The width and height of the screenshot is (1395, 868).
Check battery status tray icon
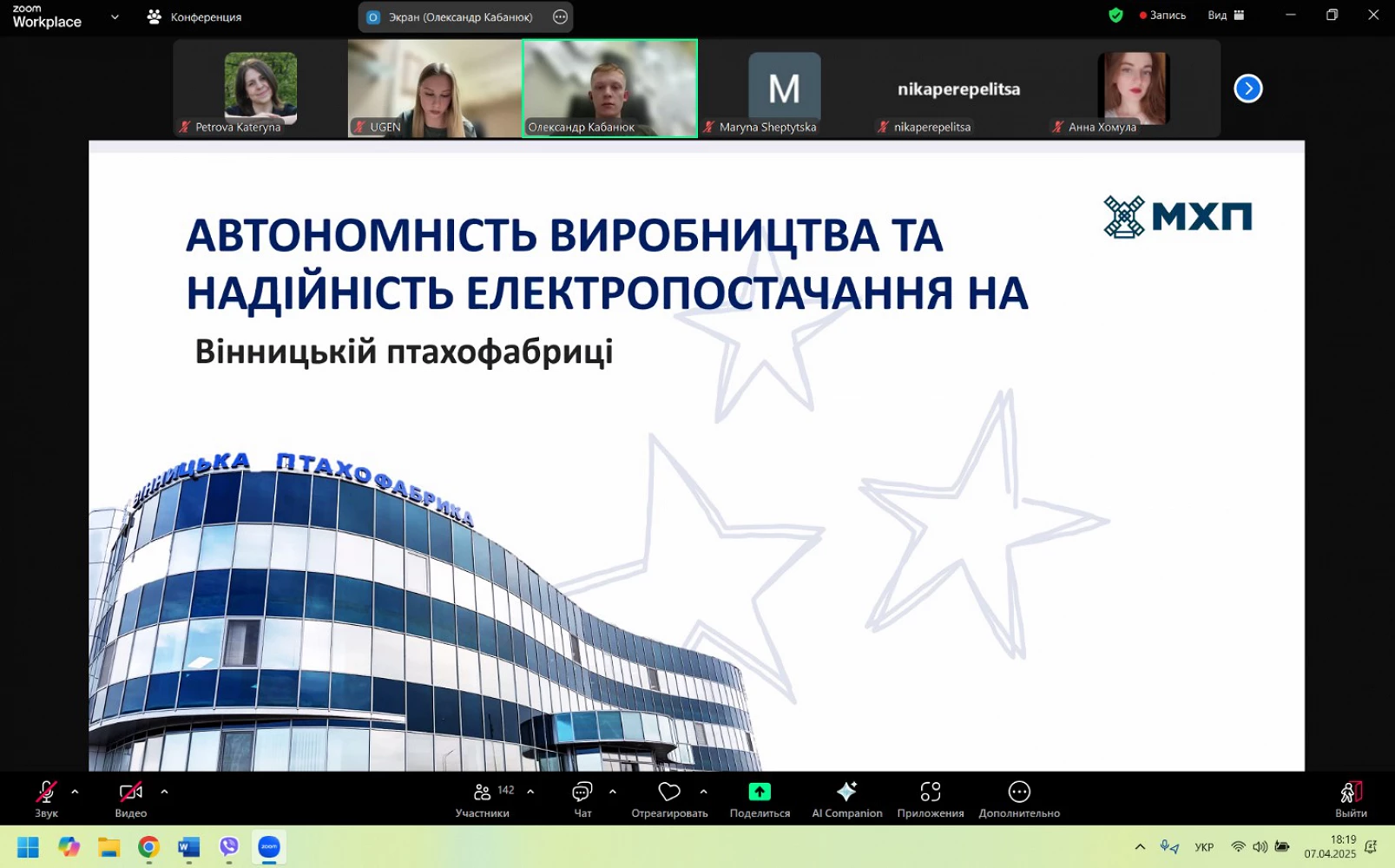(1282, 847)
